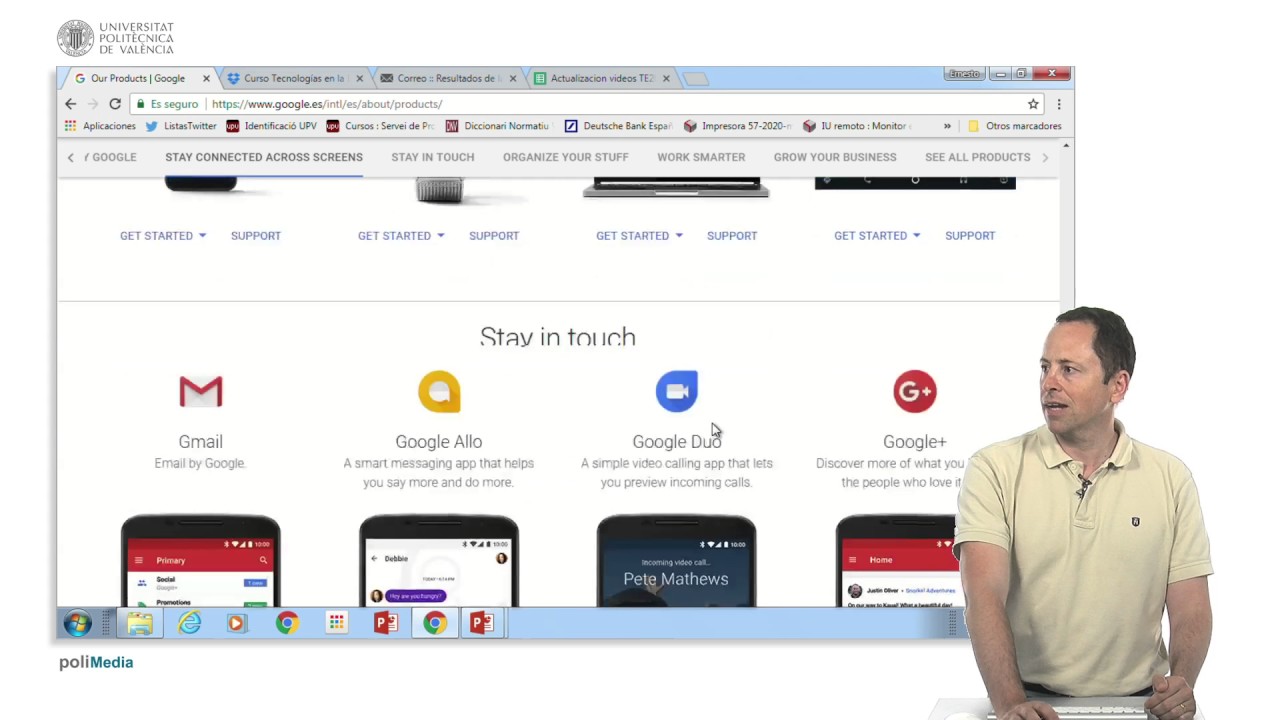Switch to the Curso Tecnologías en la tab
The image size is (1280, 720).
tap(295, 78)
